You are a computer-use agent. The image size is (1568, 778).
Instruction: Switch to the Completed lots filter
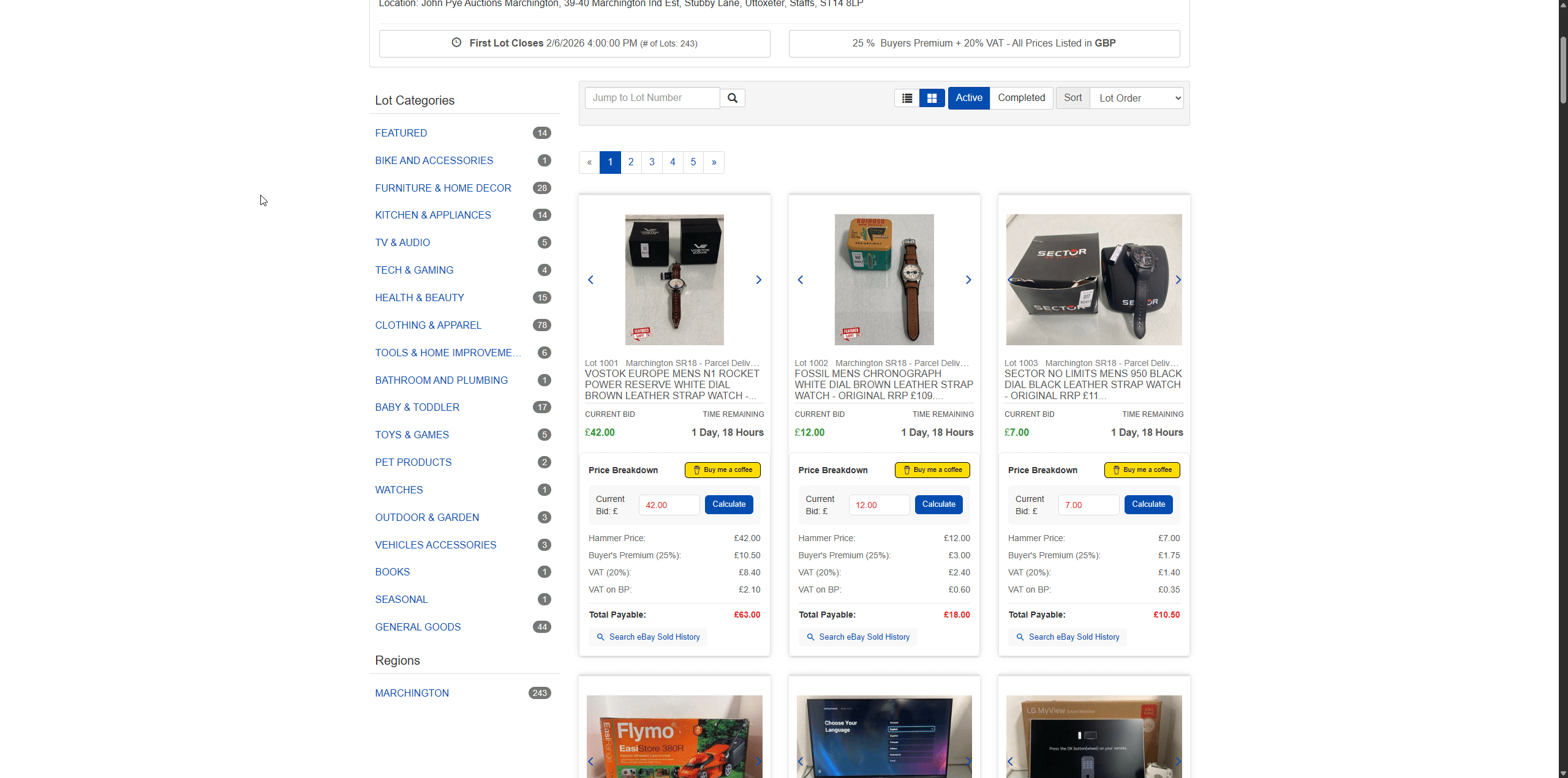[1021, 97]
